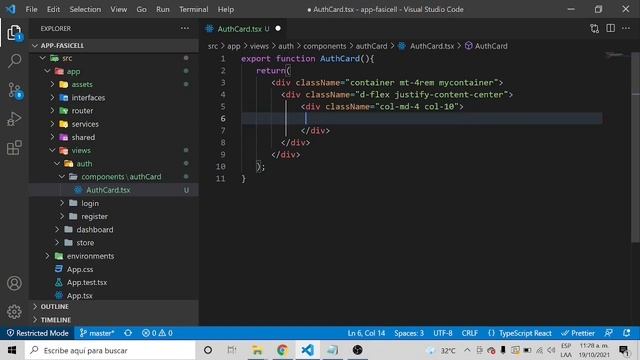Close the AuthCard.tsx tab via unsaved dot
Viewport: 640px width, 360px height.
[x=278, y=28]
